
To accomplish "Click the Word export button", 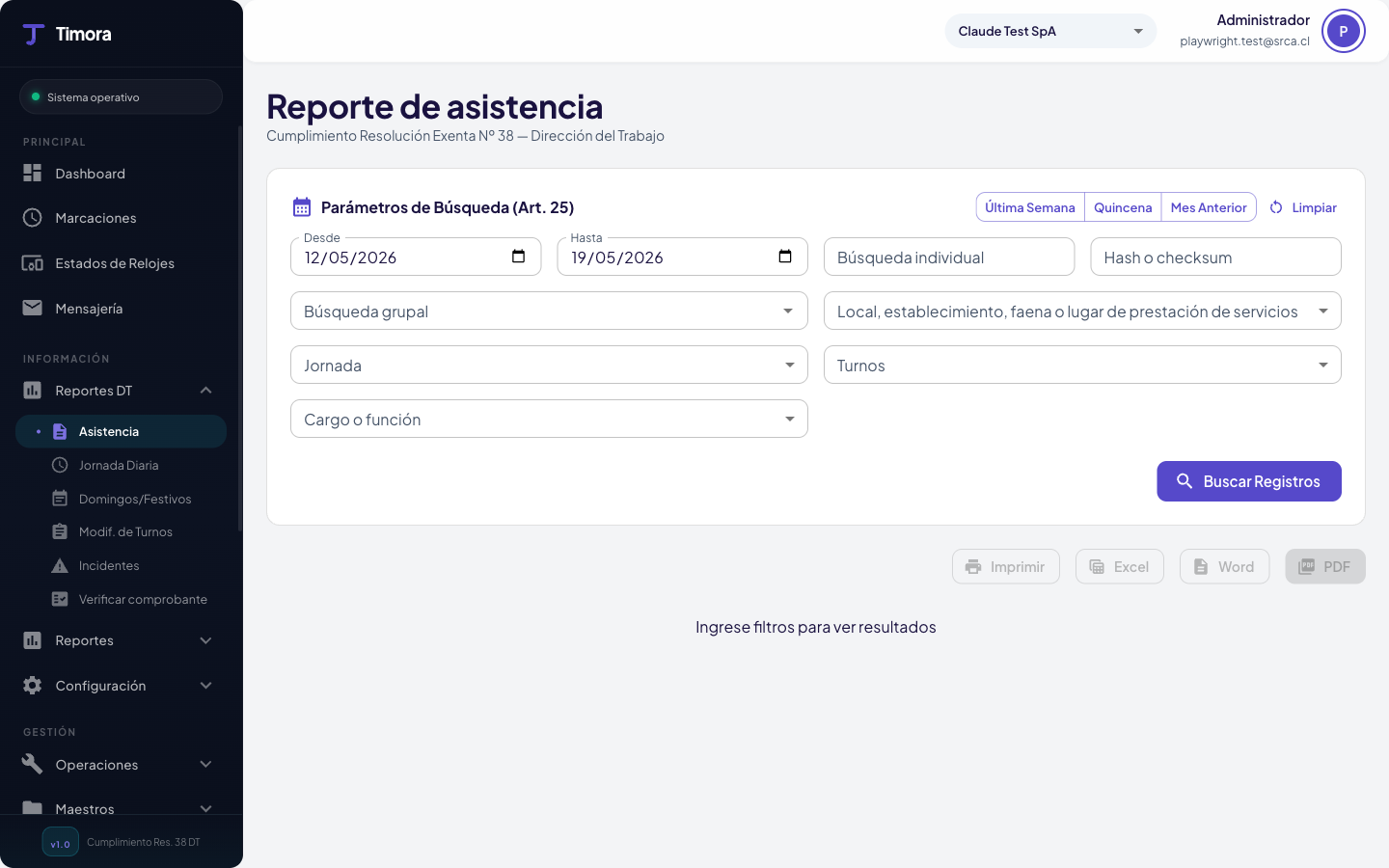I will (1225, 567).
